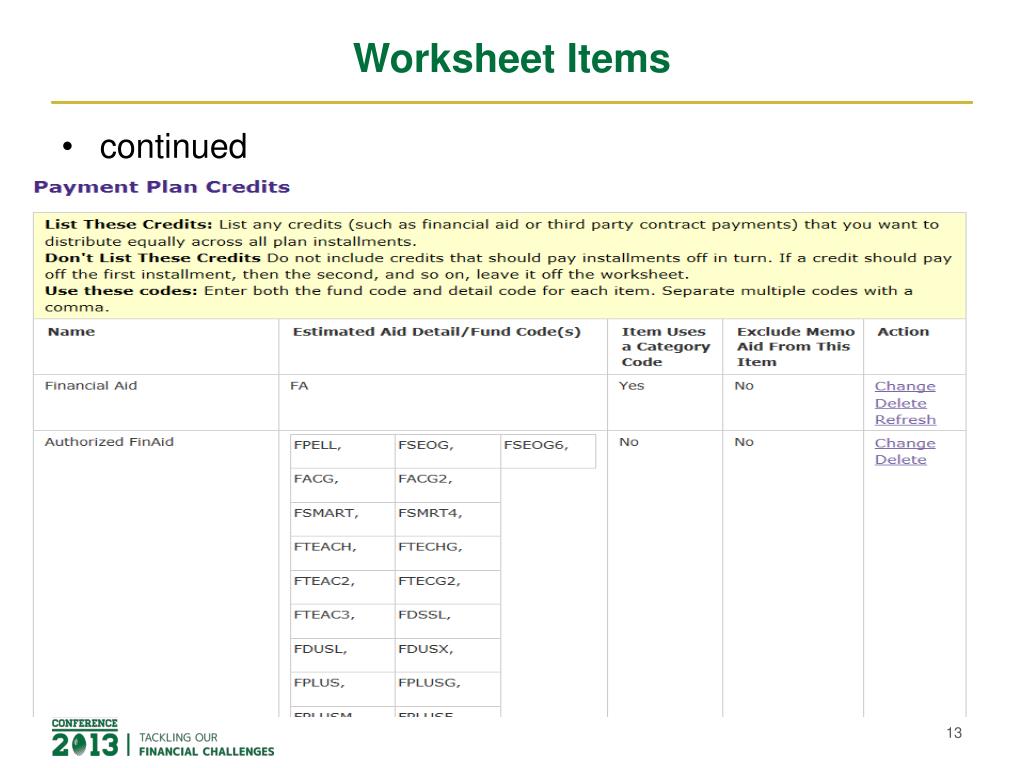
Task: Click the Payment Plan Credits heading
Action: [162, 187]
